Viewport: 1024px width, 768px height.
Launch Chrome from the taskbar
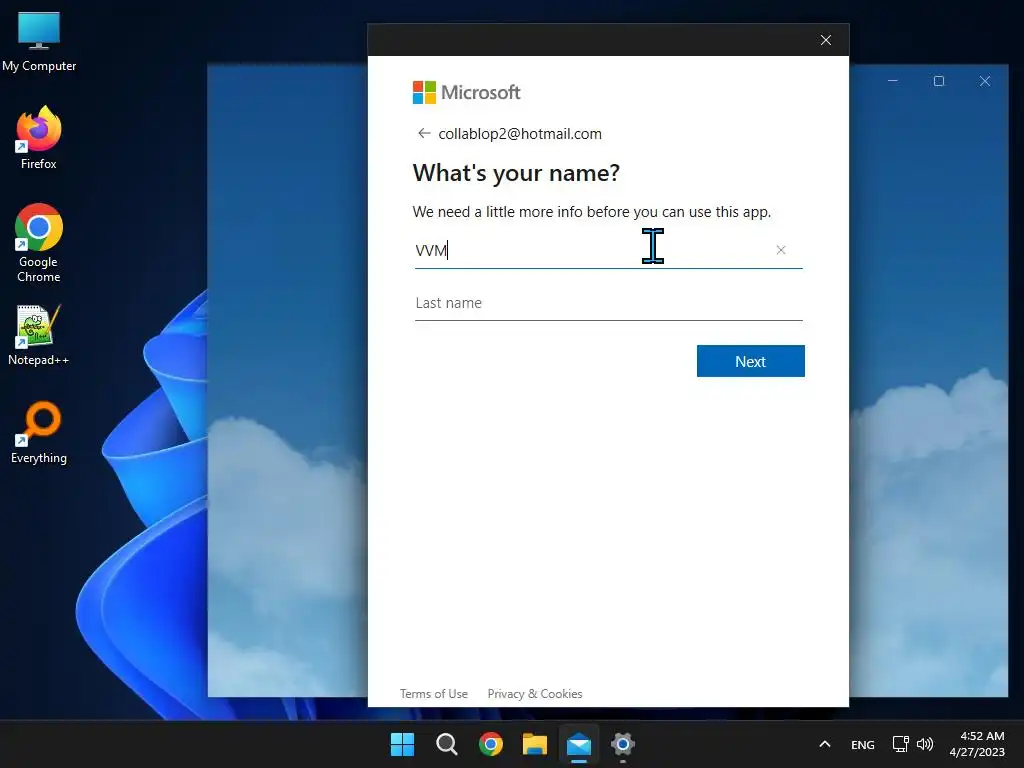coord(490,744)
